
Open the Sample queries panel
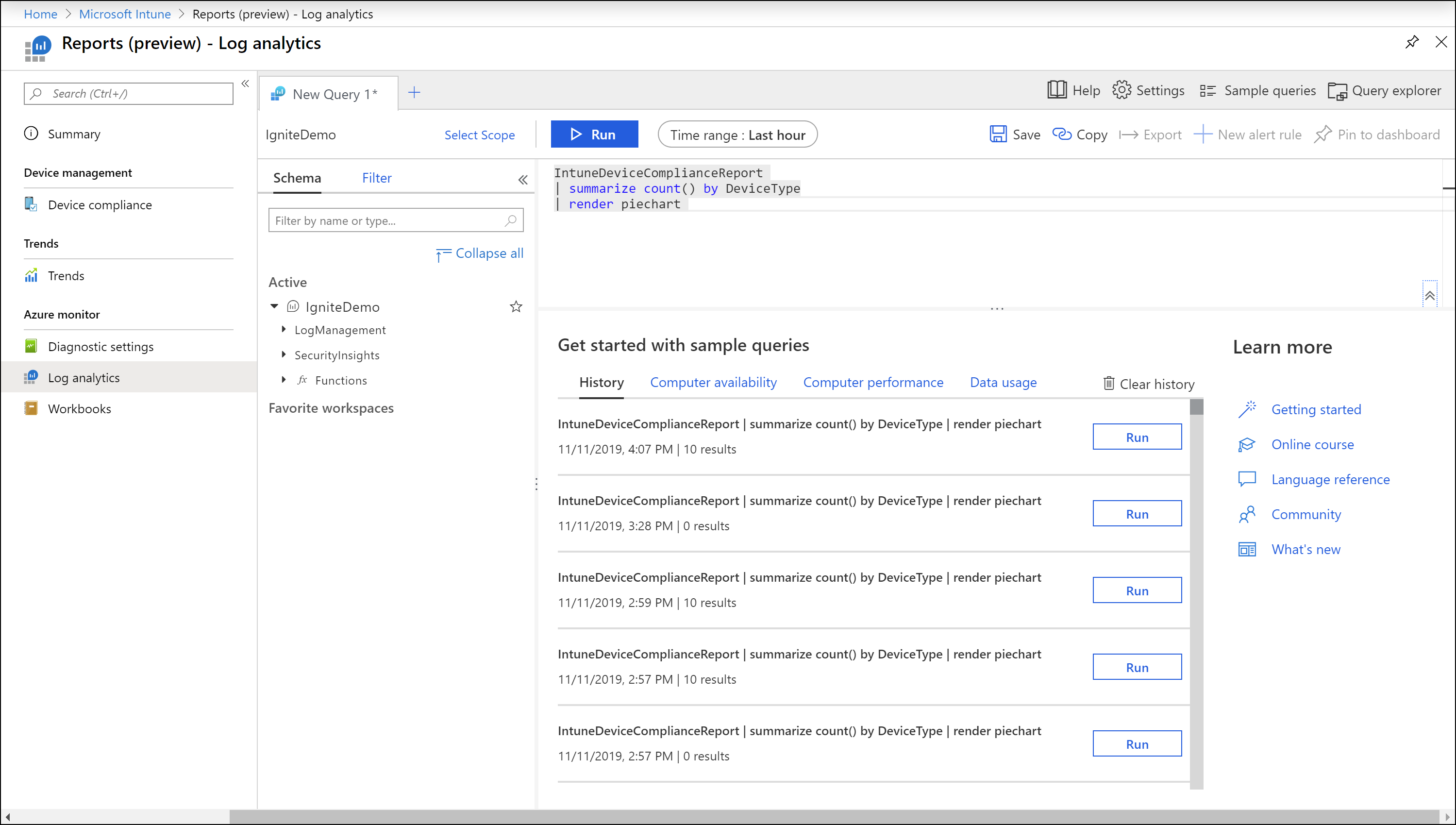1258,91
